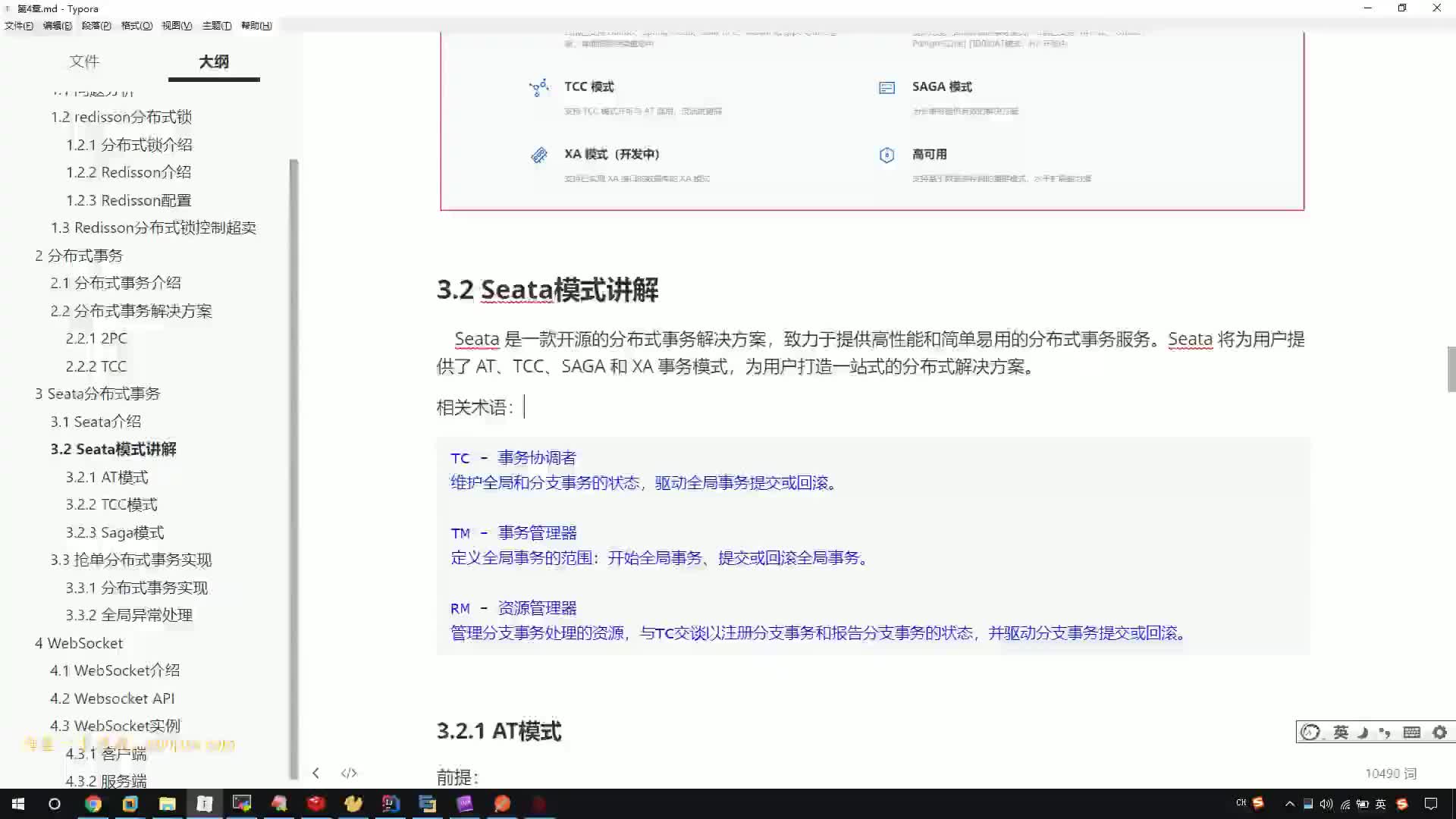Place cursor after 相关术语： text
This screenshot has height=819, width=1456.
coord(524,407)
